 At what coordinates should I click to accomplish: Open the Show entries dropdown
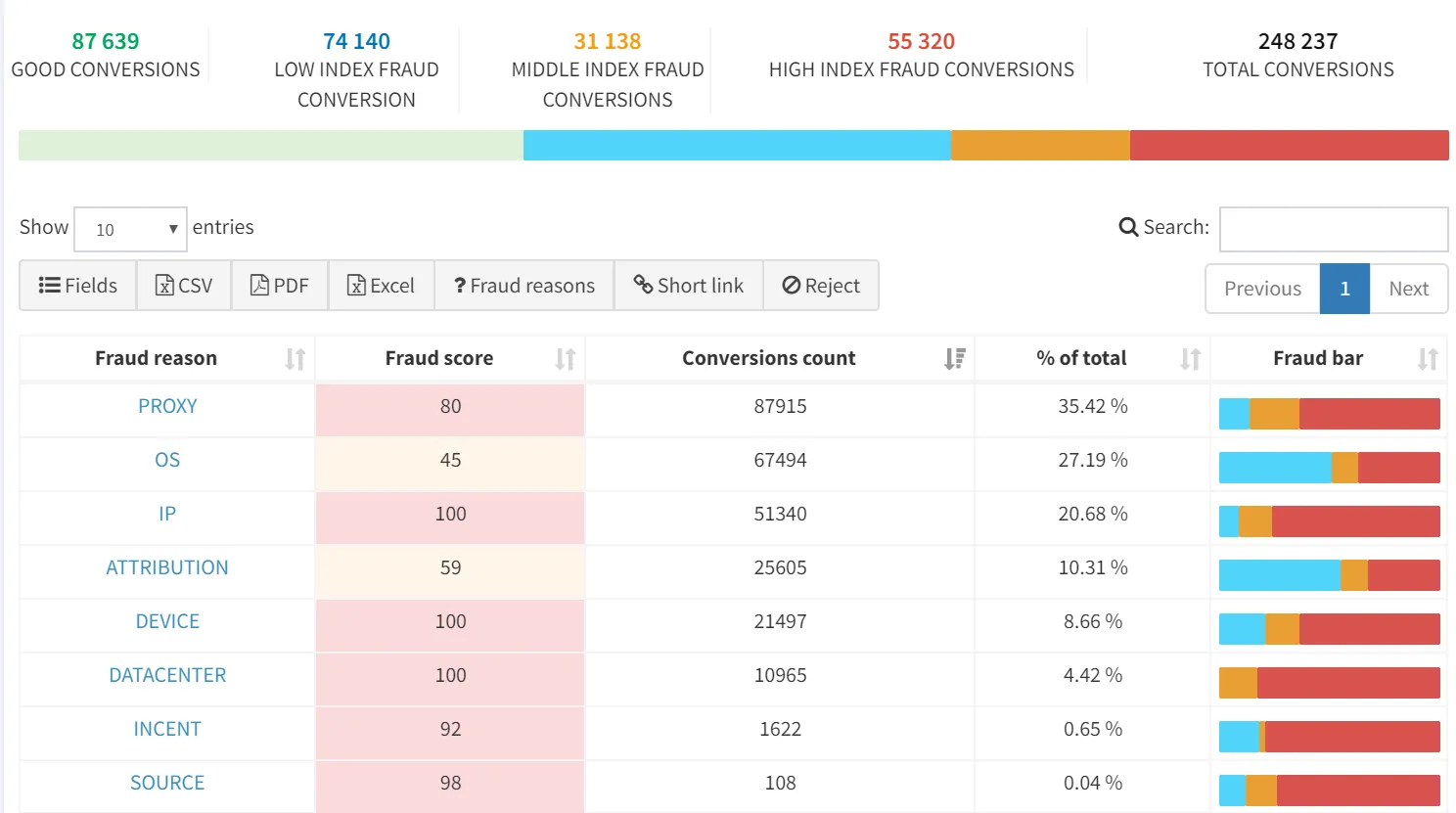(130, 229)
